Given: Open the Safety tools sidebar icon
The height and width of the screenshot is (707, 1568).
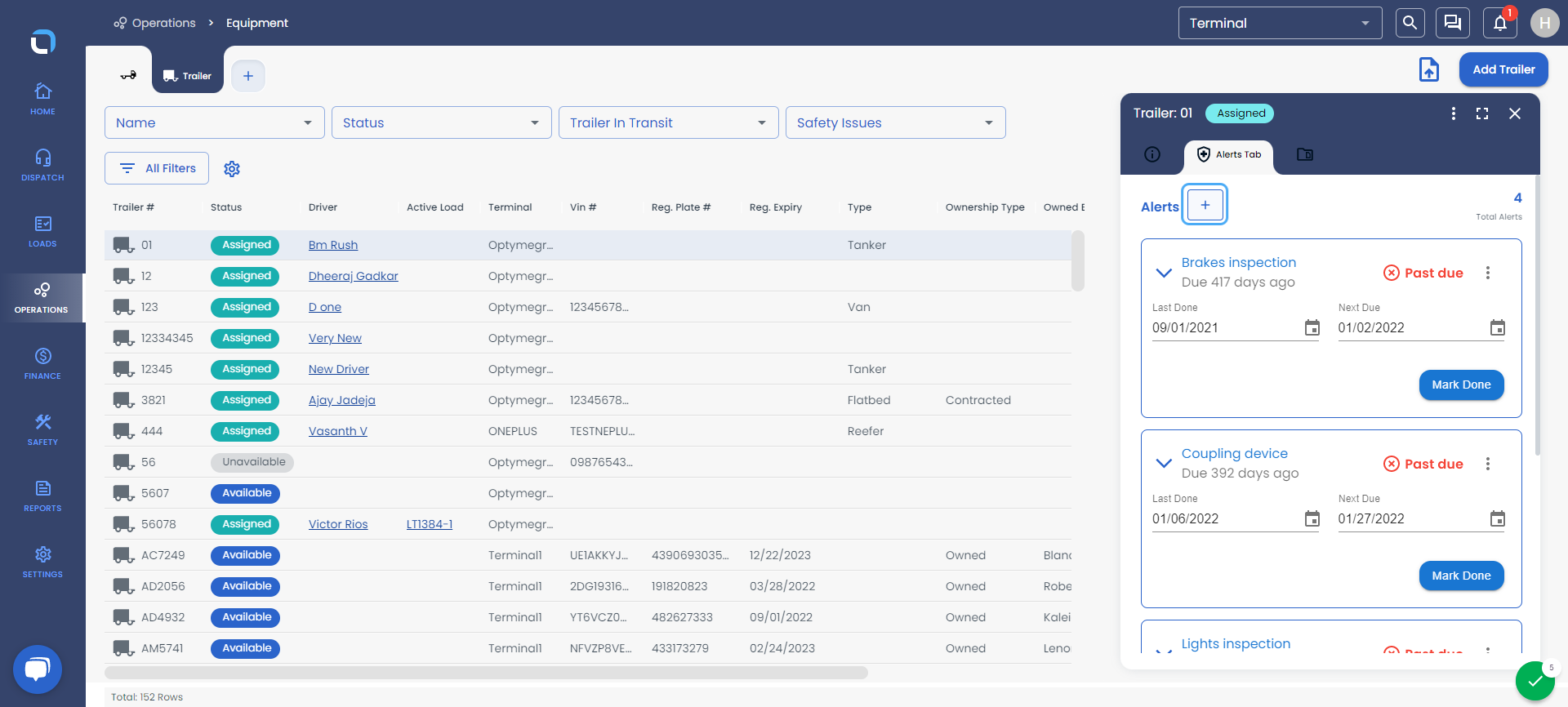Looking at the screenshot, I should coord(42,429).
